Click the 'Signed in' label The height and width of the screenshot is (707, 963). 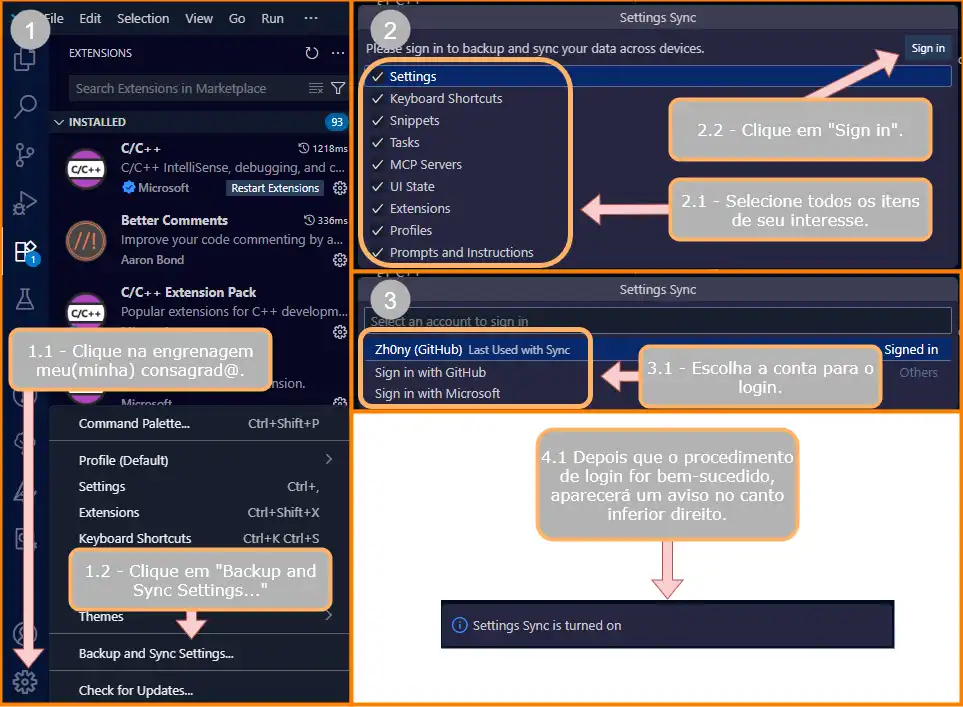(x=911, y=350)
